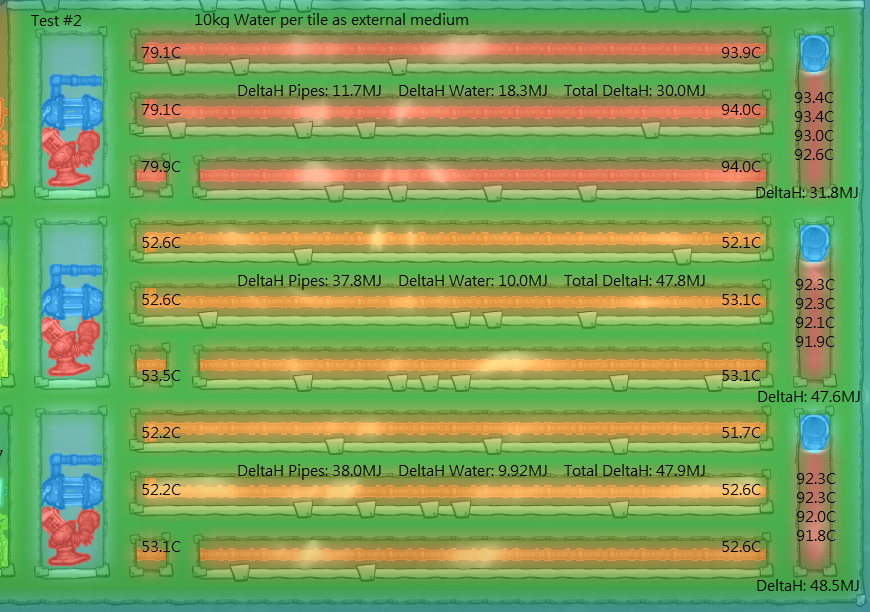Click the short pipe segment at 79.9C
The width and height of the screenshot is (870, 612).
pos(151,176)
